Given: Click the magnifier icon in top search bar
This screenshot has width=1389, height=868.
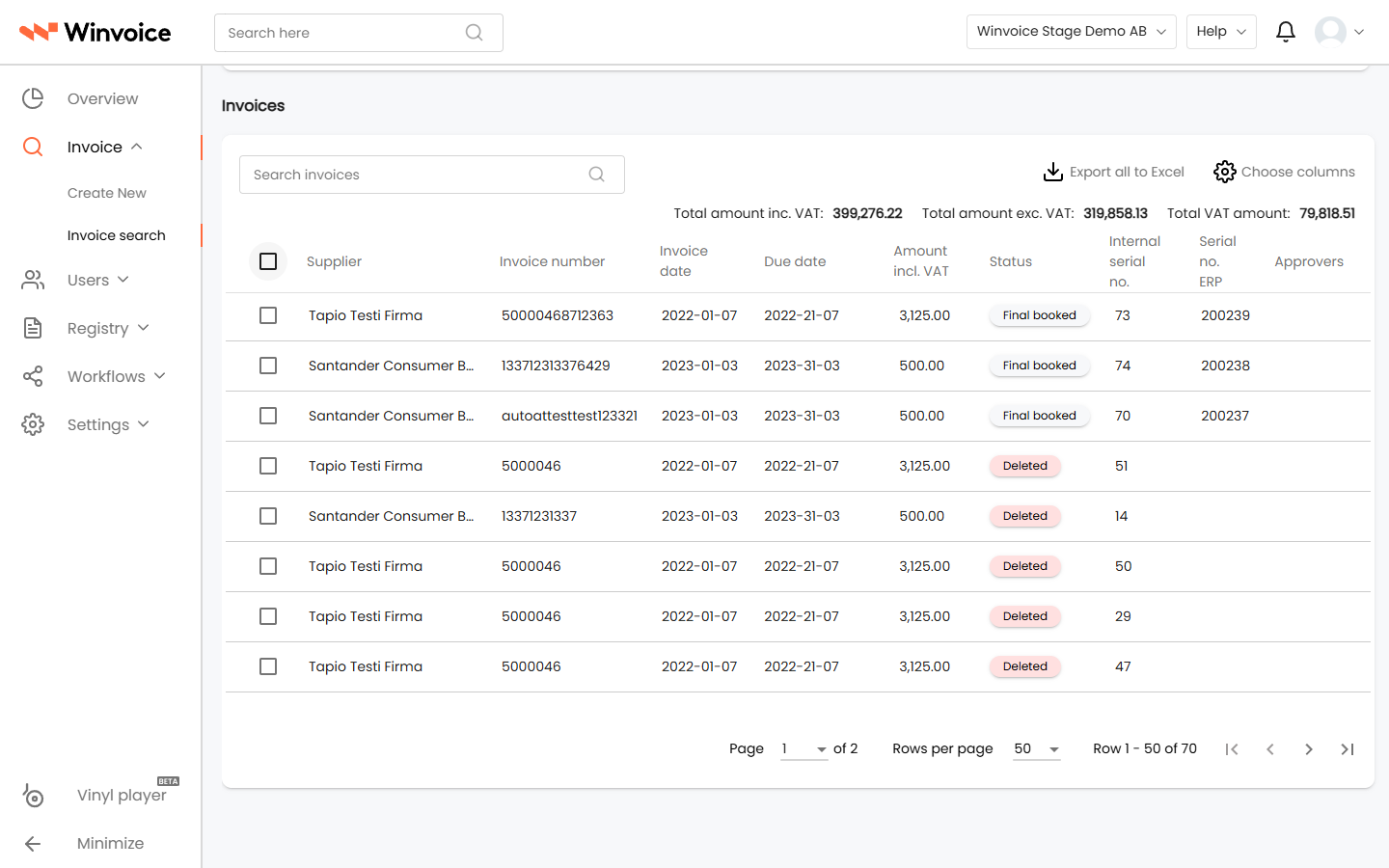Looking at the screenshot, I should [x=474, y=33].
